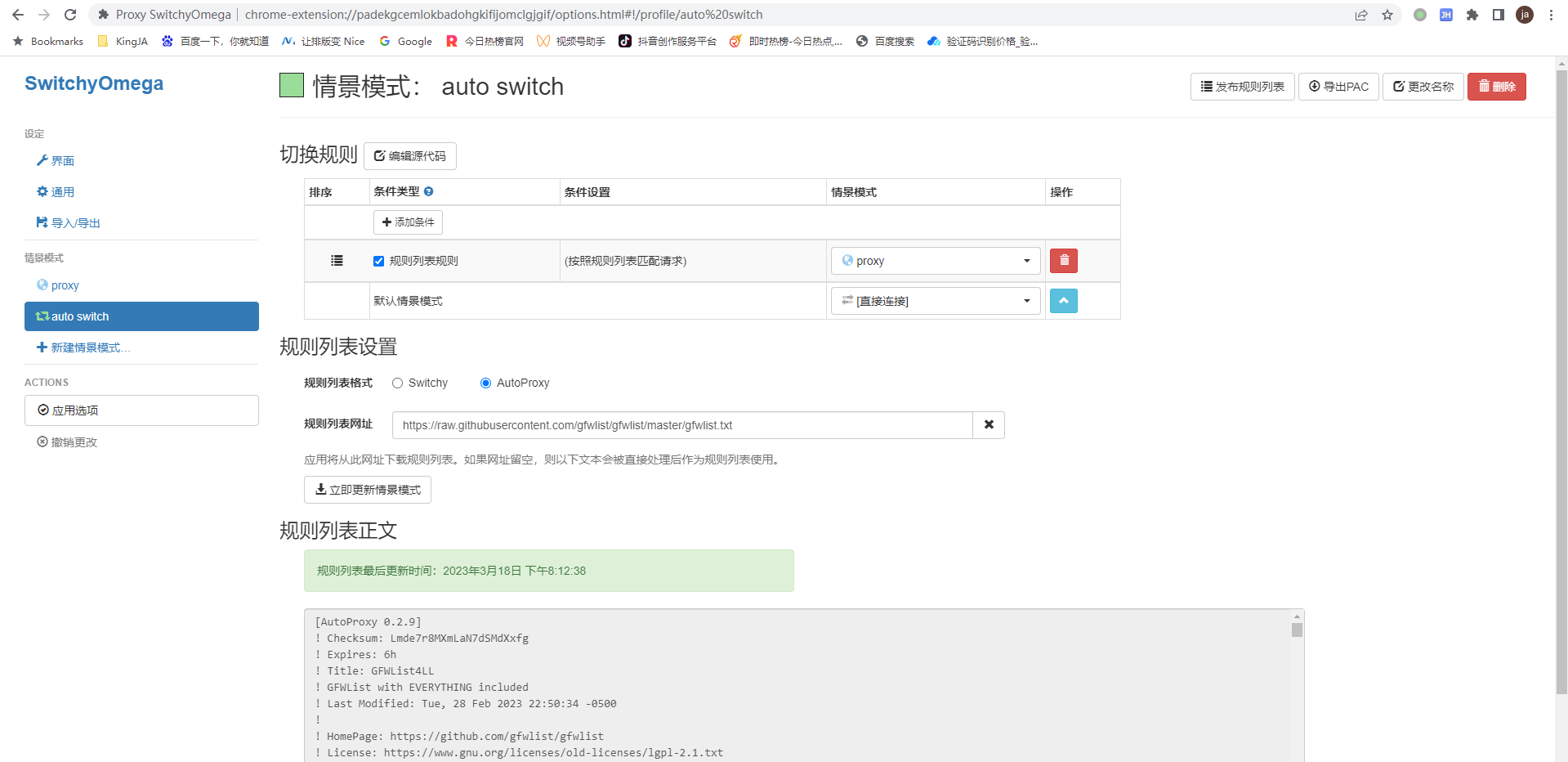Screen dimensions: 1568x762
Task: Click the rule list text area
Action: tap(797, 686)
